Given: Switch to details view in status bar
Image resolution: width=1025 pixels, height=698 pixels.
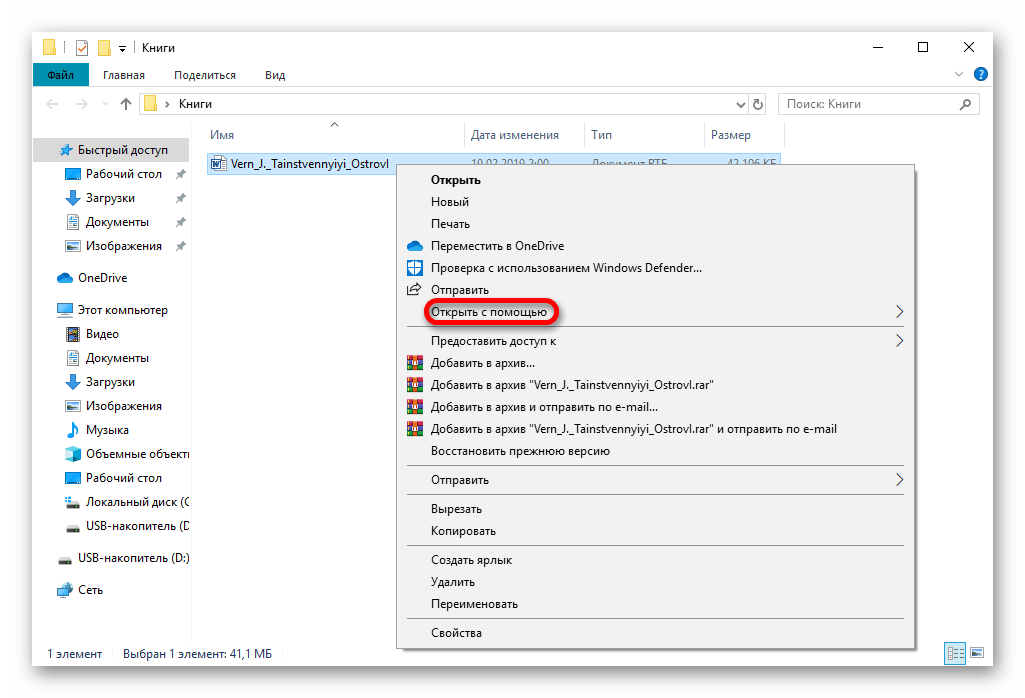Looking at the screenshot, I should pos(955,653).
